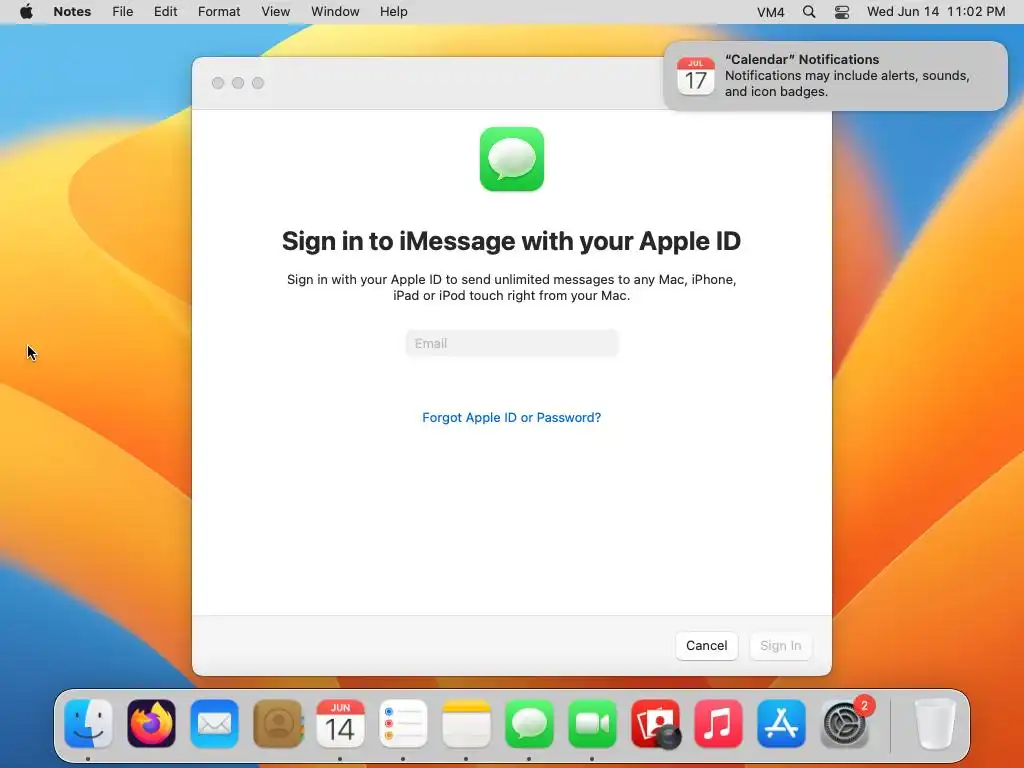The image size is (1024, 768).
Task: Click the date and time in menu bar
Action: pos(936,12)
